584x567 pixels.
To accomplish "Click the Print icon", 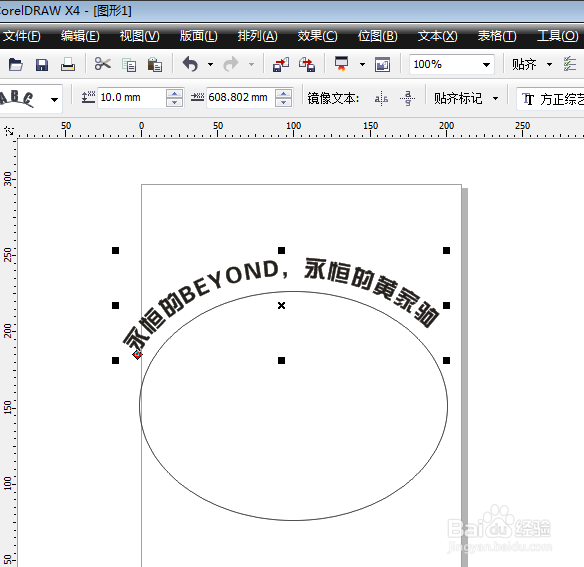I will tap(68, 64).
